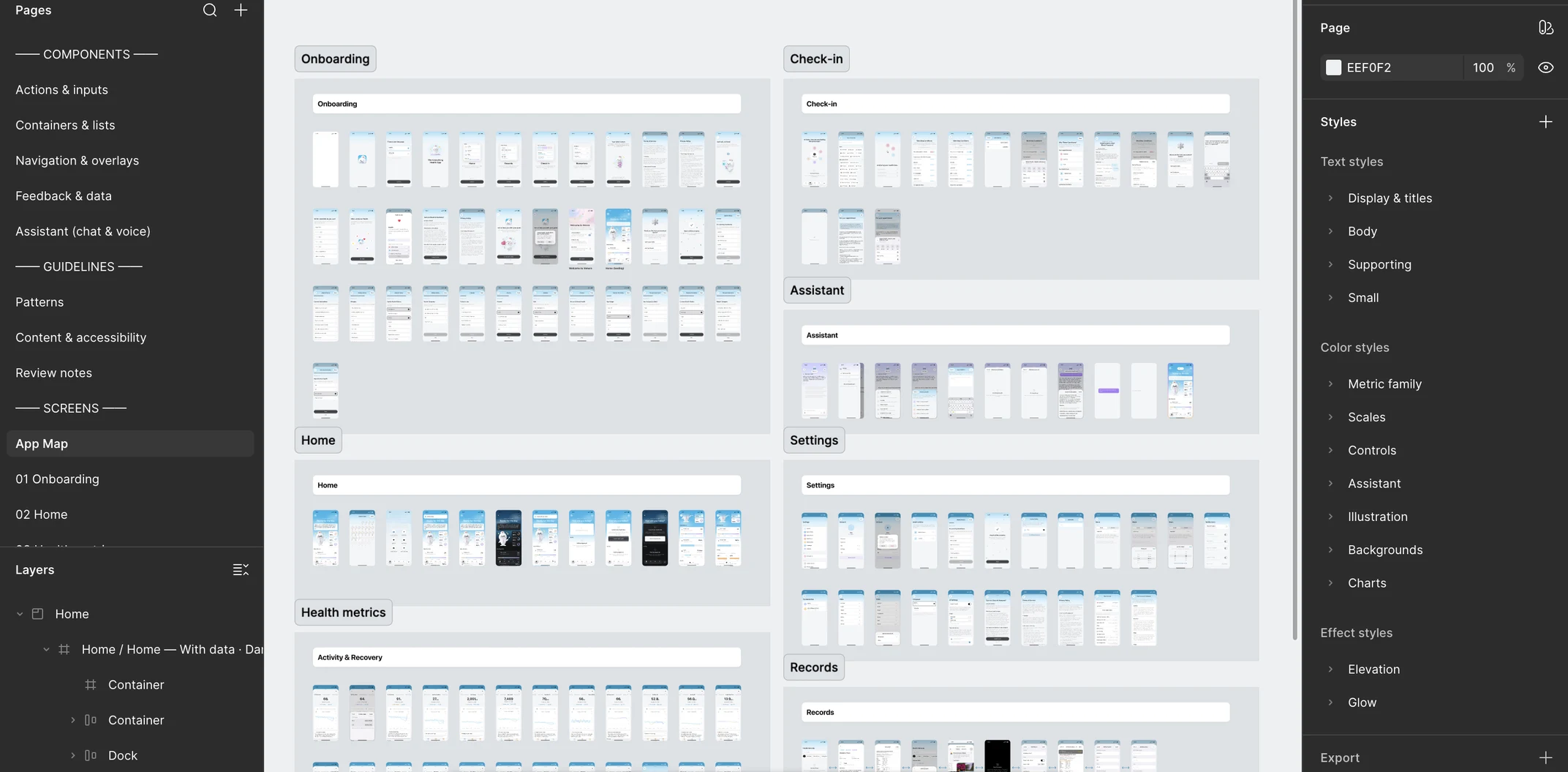The image size is (1568, 772).
Task: Collapse Home / Home — With data layer
Action: [46, 649]
